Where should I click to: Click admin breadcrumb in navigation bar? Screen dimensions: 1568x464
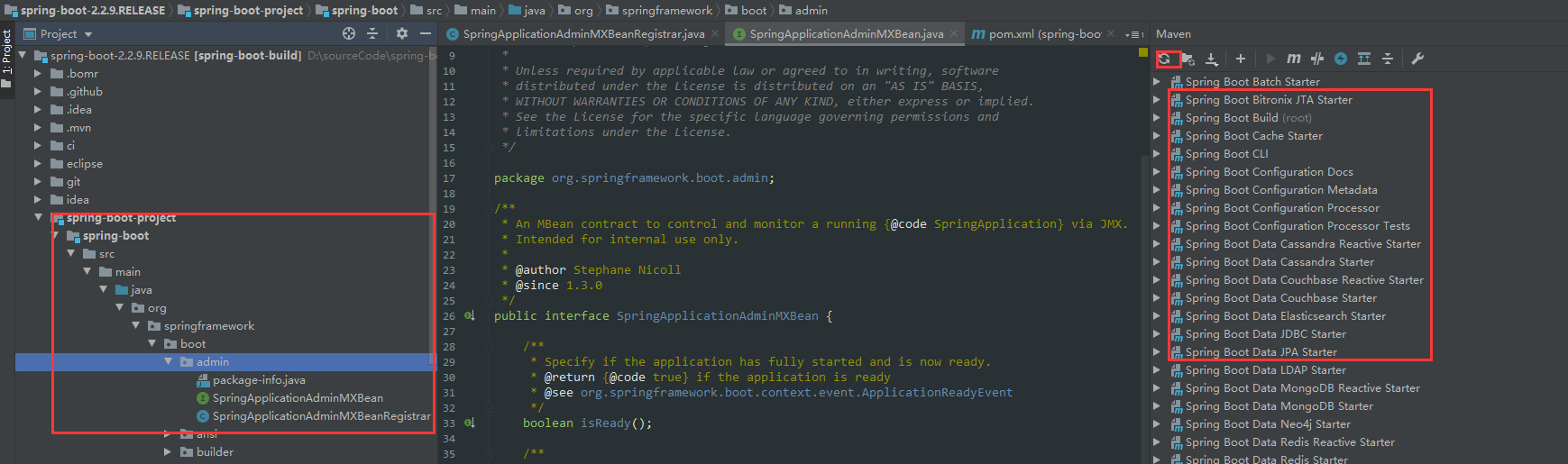pyautogui.click(x=804, y=10)
